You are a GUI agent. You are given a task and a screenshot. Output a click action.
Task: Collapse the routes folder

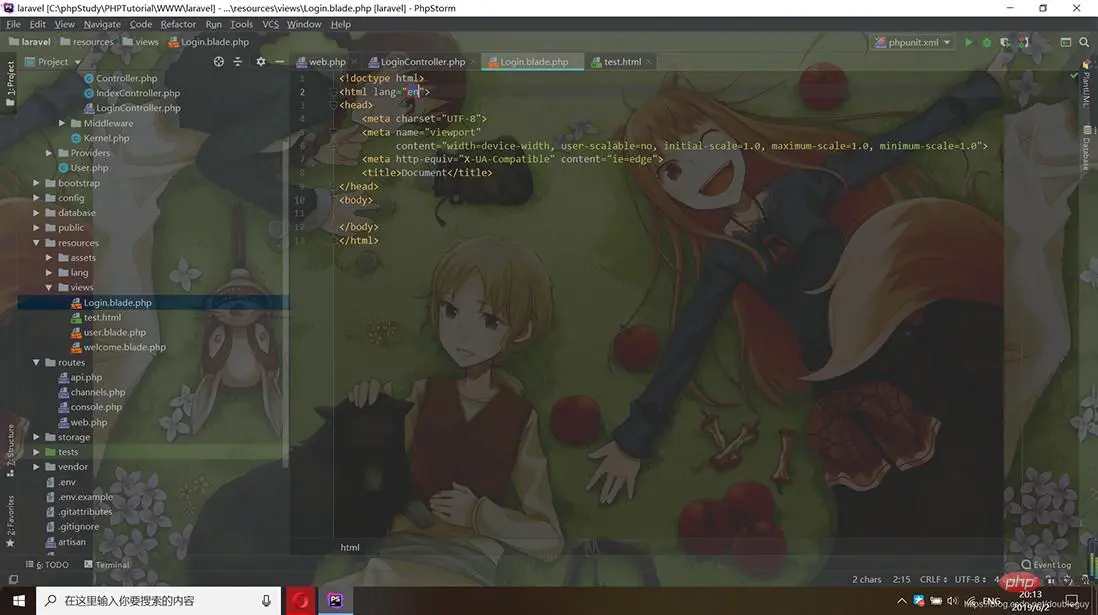37,362
